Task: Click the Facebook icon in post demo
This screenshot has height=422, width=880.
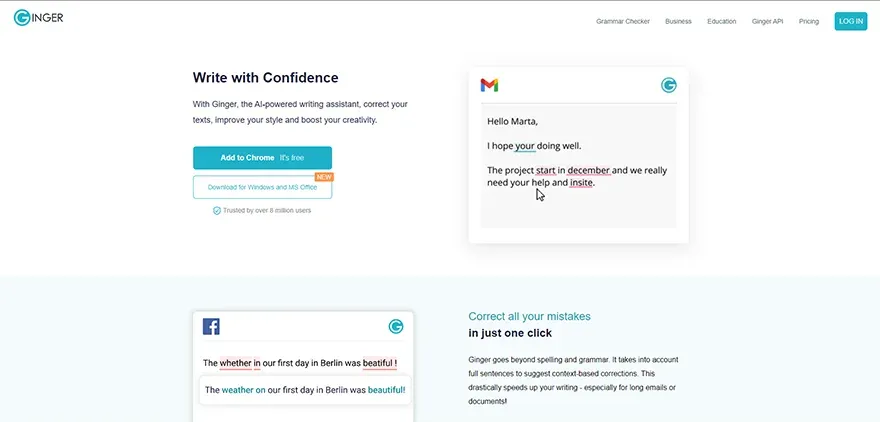Action: click(x=211, y=327)
